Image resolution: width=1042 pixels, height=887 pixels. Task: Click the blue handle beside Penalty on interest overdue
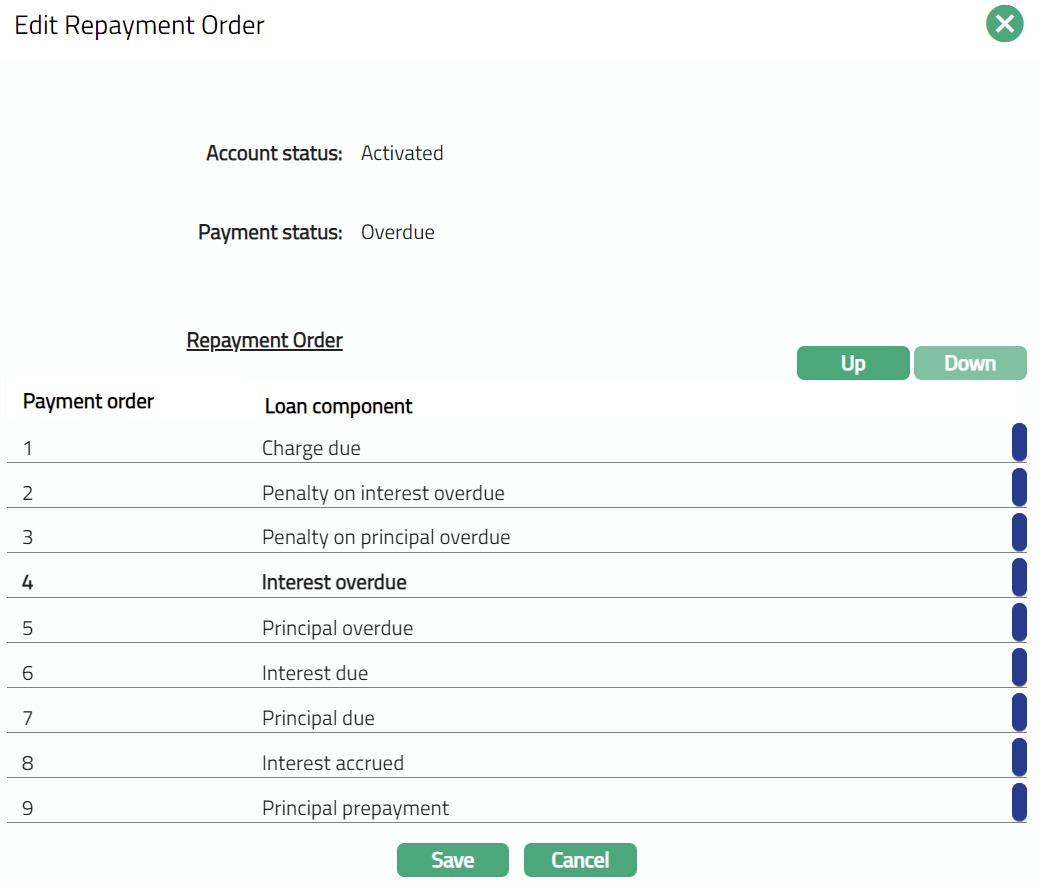pyautogui.click(x=1019, y=487)
